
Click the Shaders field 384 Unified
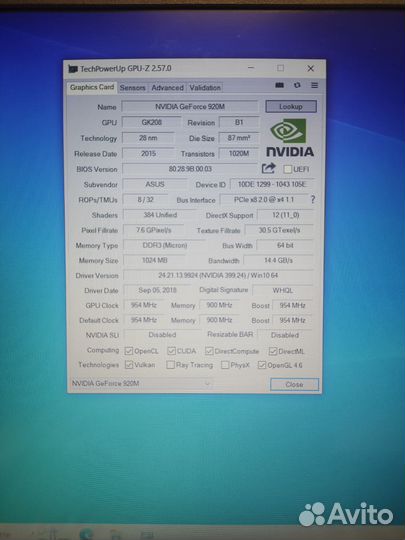tap(160, 215)
